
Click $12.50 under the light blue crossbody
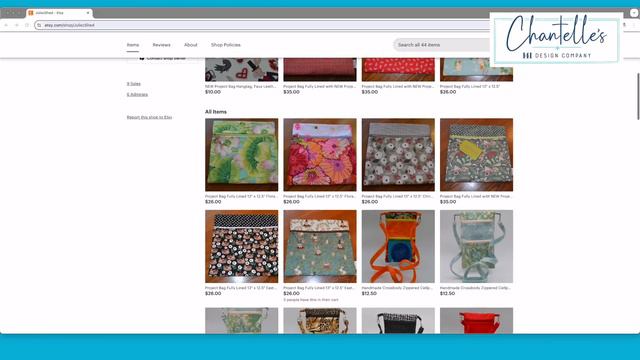point(447,293)
